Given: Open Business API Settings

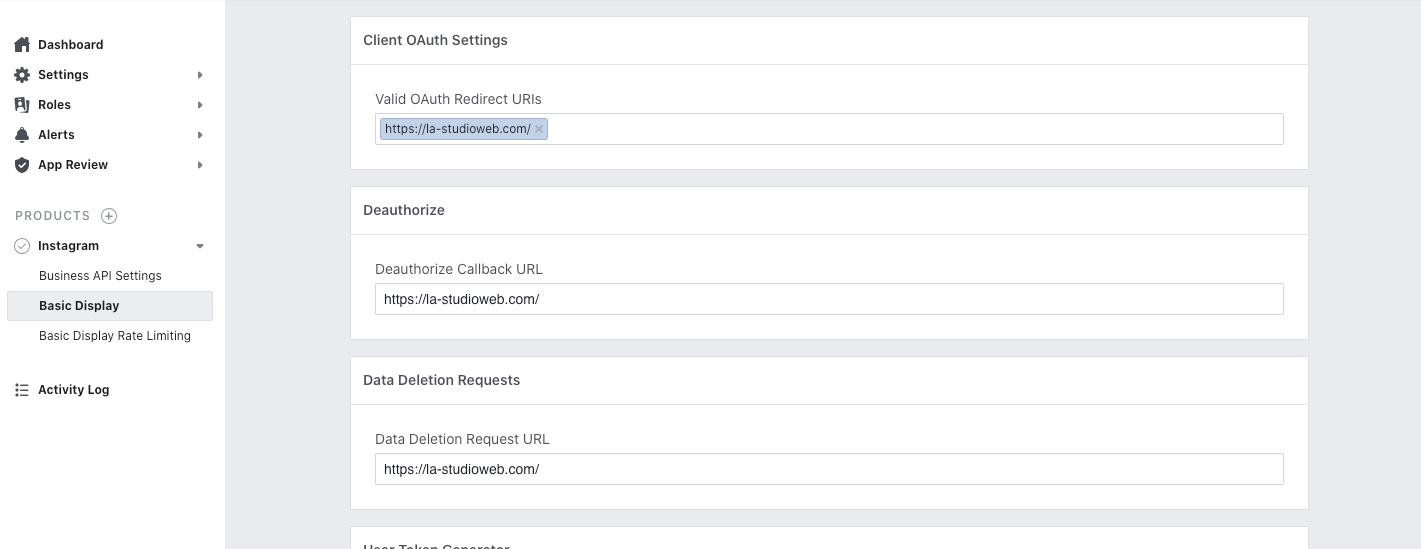Looking at the screenshot, I should [x=100, y=276].
